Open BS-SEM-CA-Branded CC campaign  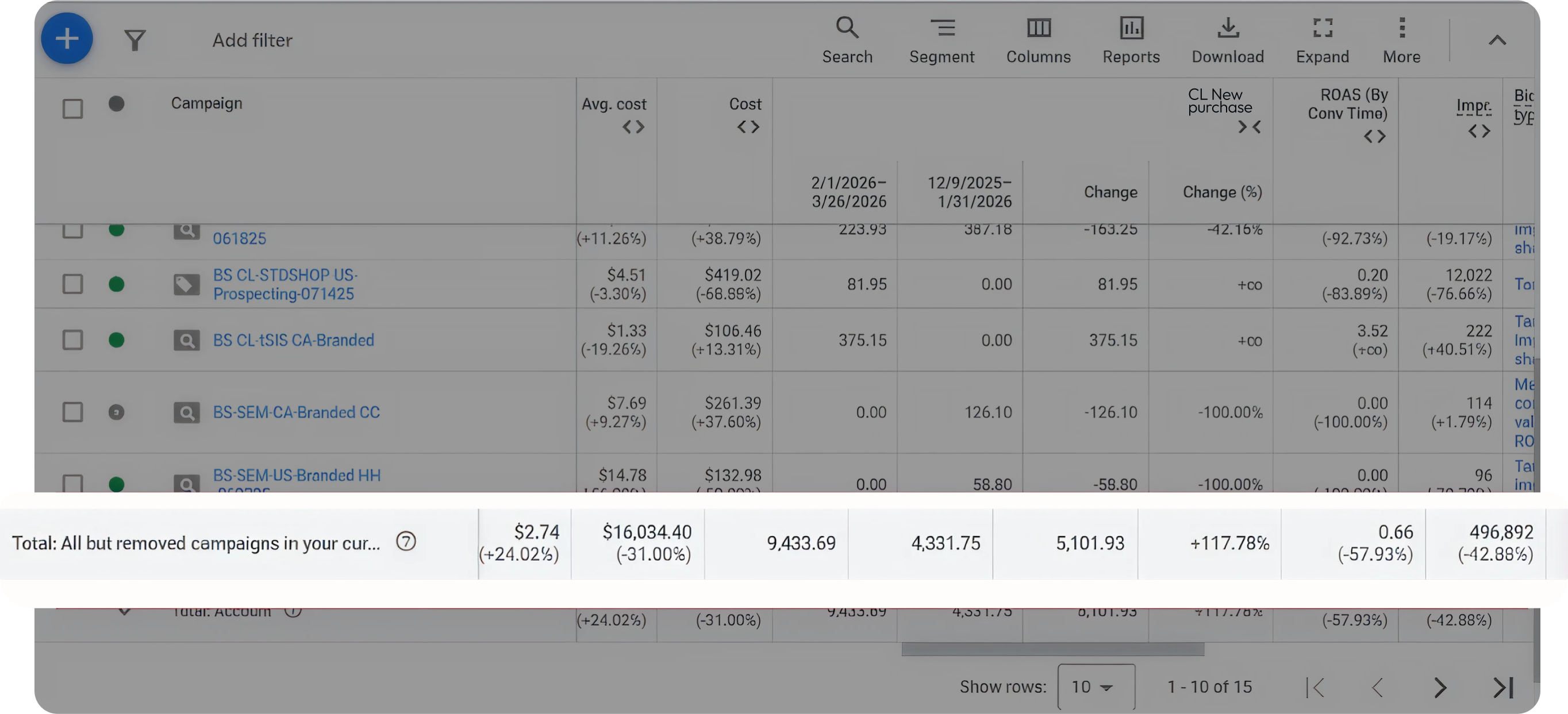point(297,412)
